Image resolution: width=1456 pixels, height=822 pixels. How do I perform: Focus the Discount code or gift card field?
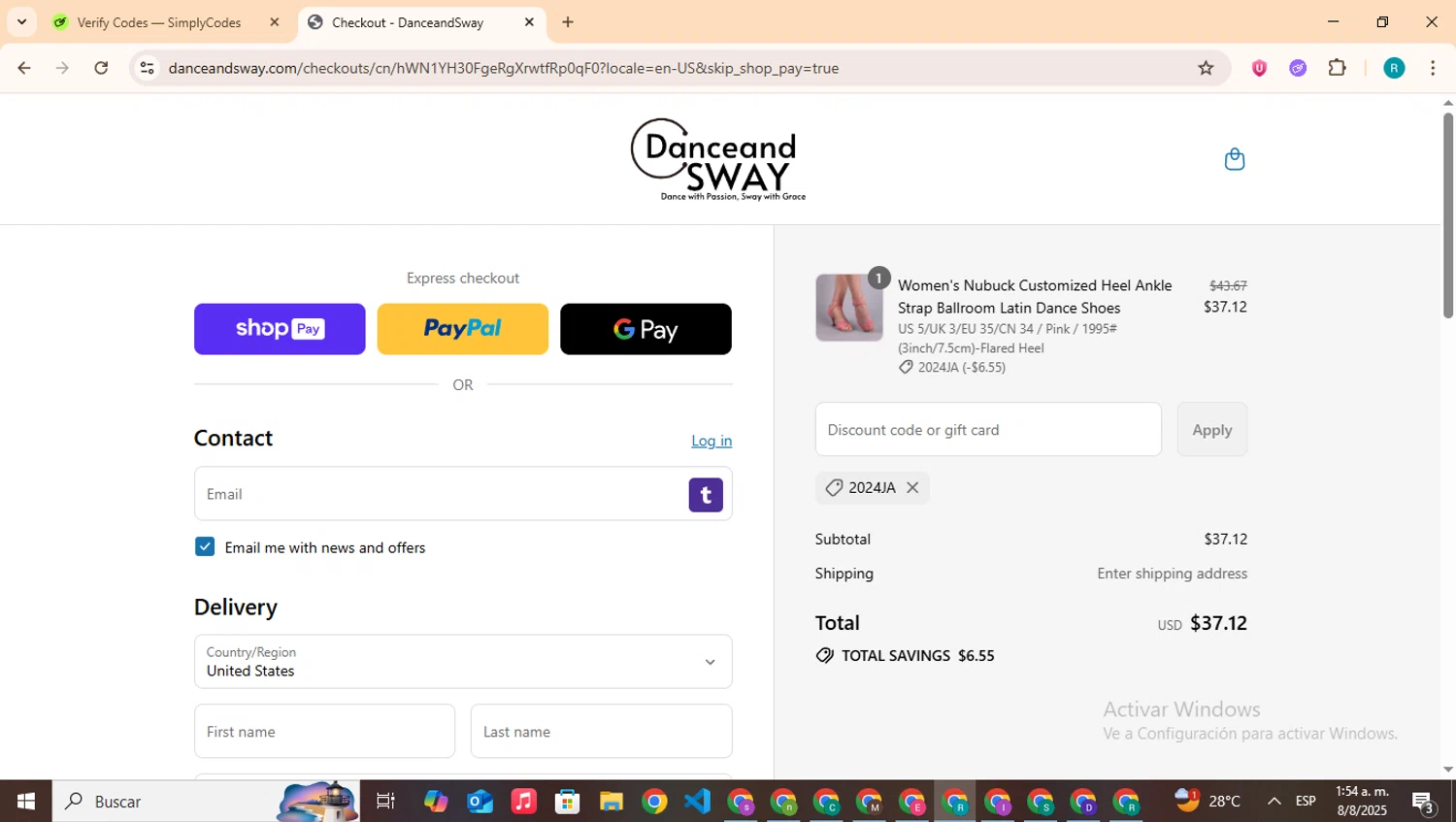click(x=988, y=429)
